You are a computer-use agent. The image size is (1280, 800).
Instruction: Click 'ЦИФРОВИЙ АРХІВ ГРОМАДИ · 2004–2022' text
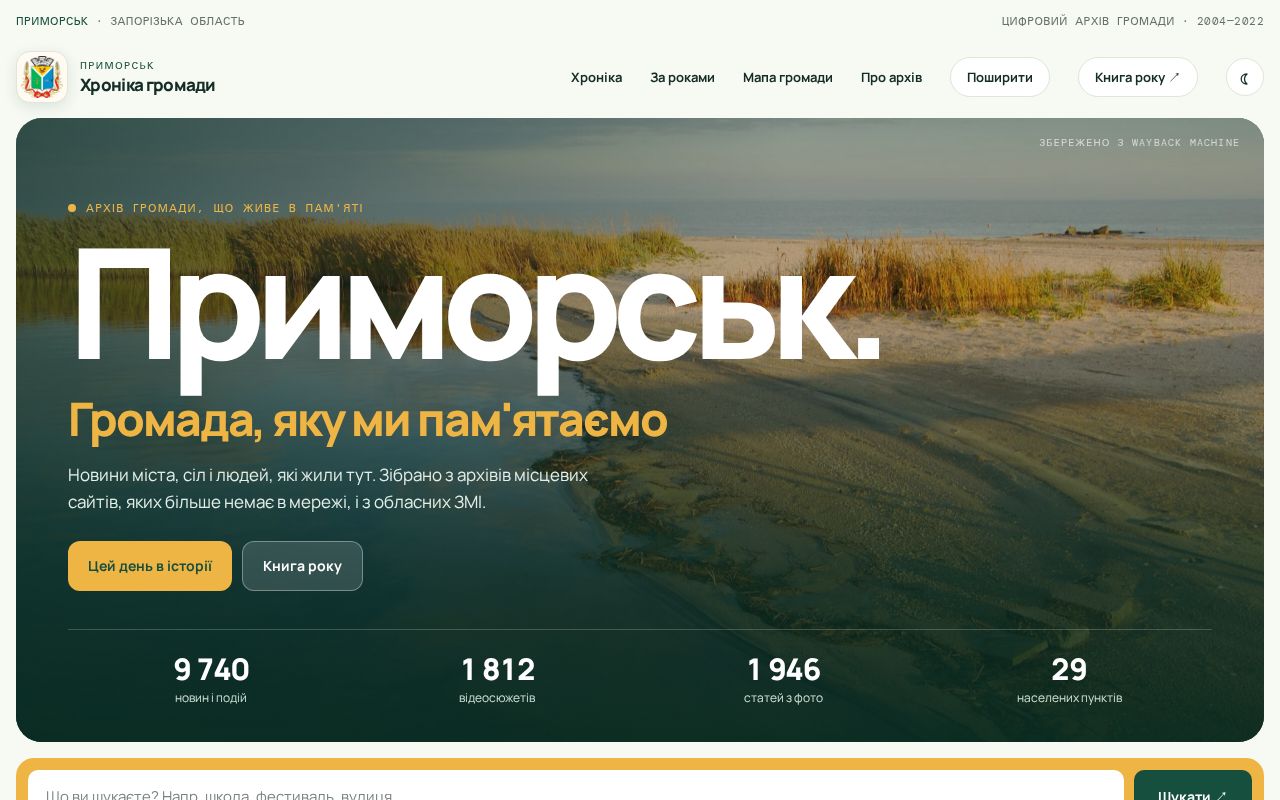(x=1133, y=21)
